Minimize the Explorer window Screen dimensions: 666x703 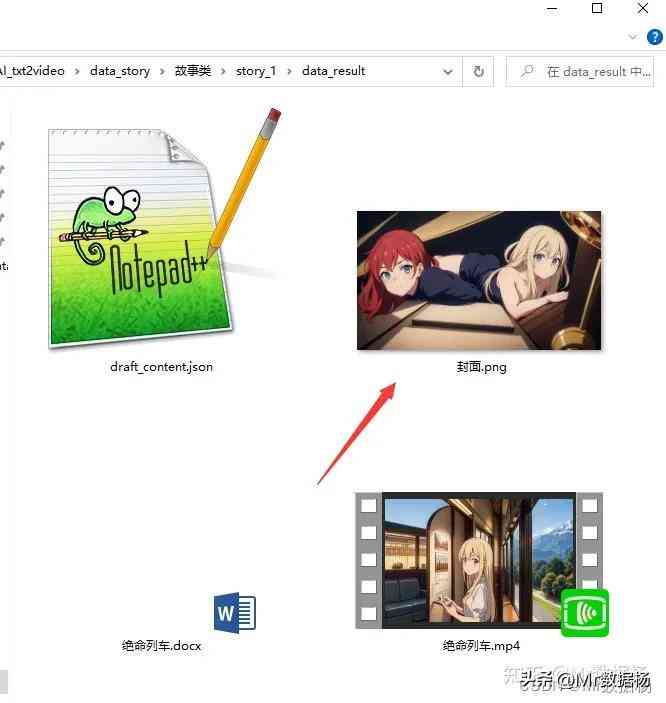point(553,9)
